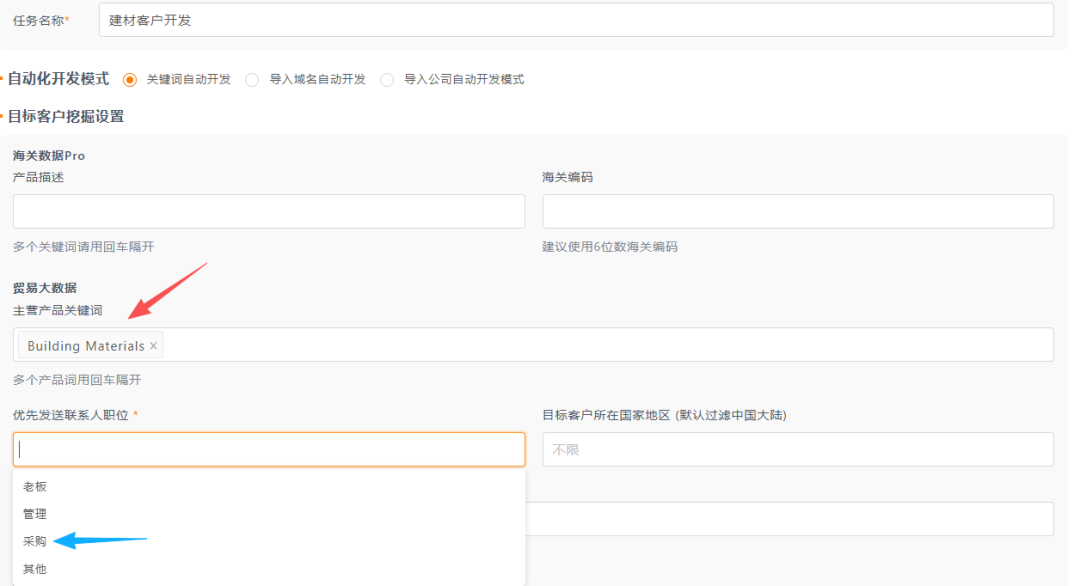Viewport: 1080px width, 586px height.
Task: Open the 目标客户所在国家地区 dropdown showing 不限
Action: pos(798,450)
